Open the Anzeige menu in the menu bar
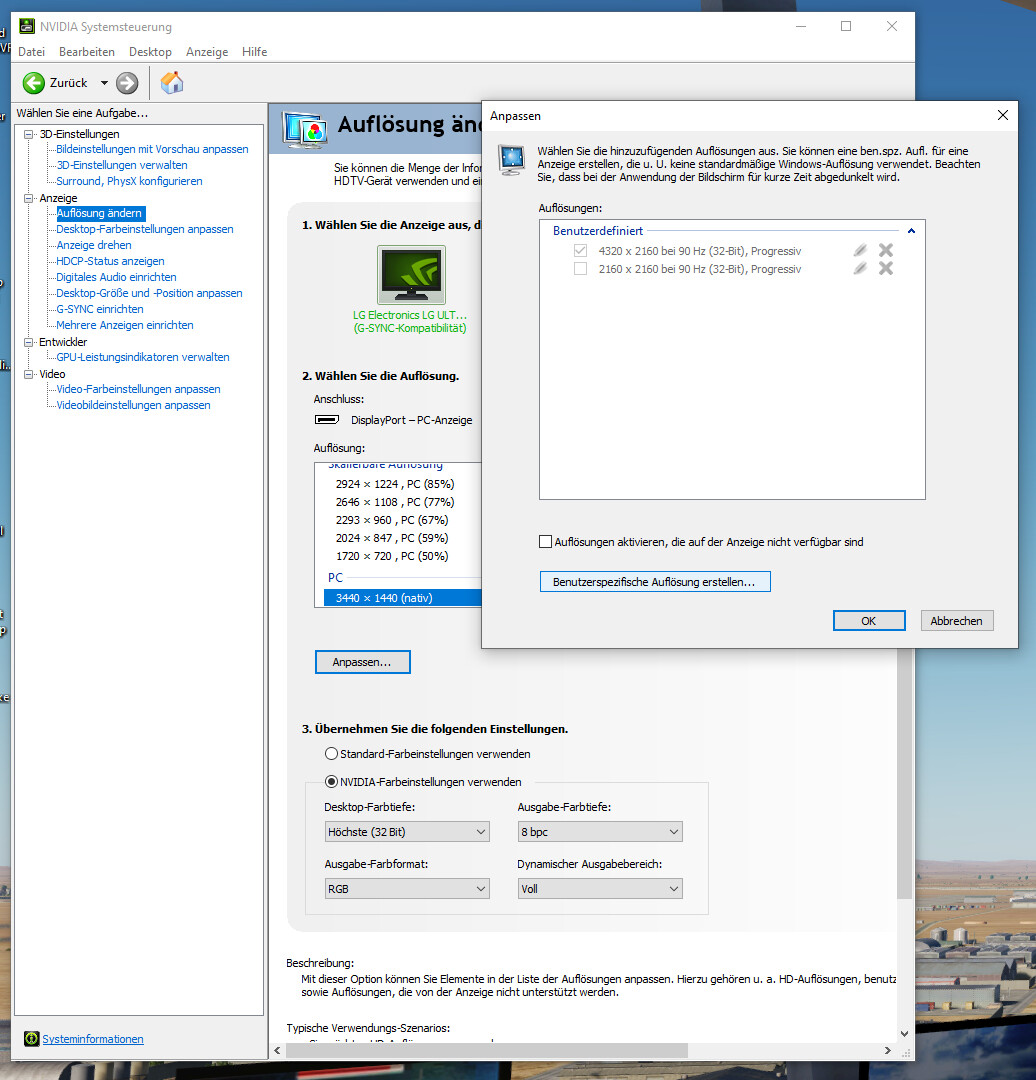The width and height of the screenshot is (1036, 1080). pos(207,52)
